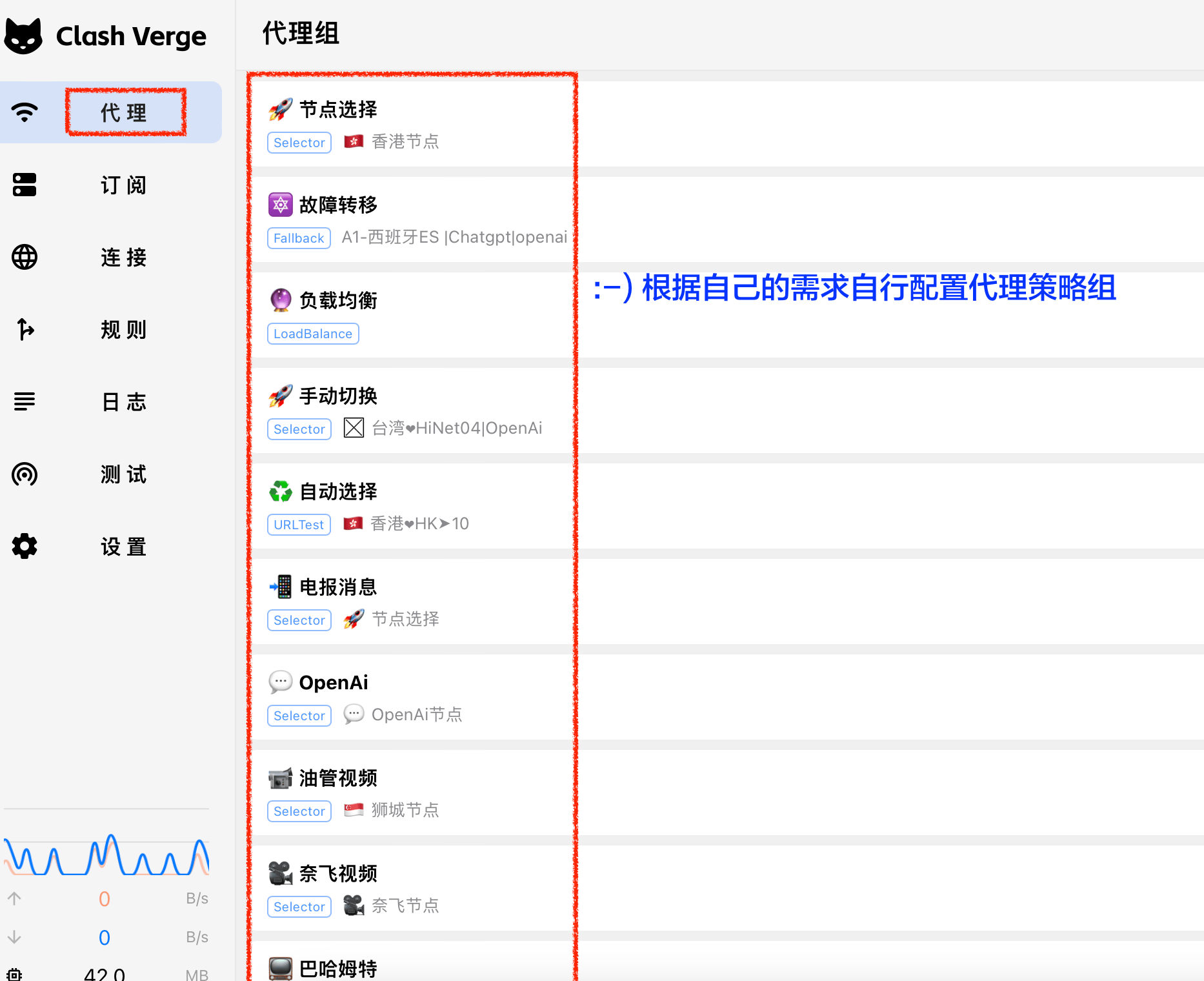Viewport: 1204px width, 981px height.
Task: Click the 节点选择 text under 电报消息
Action: [x=405, y=619]
